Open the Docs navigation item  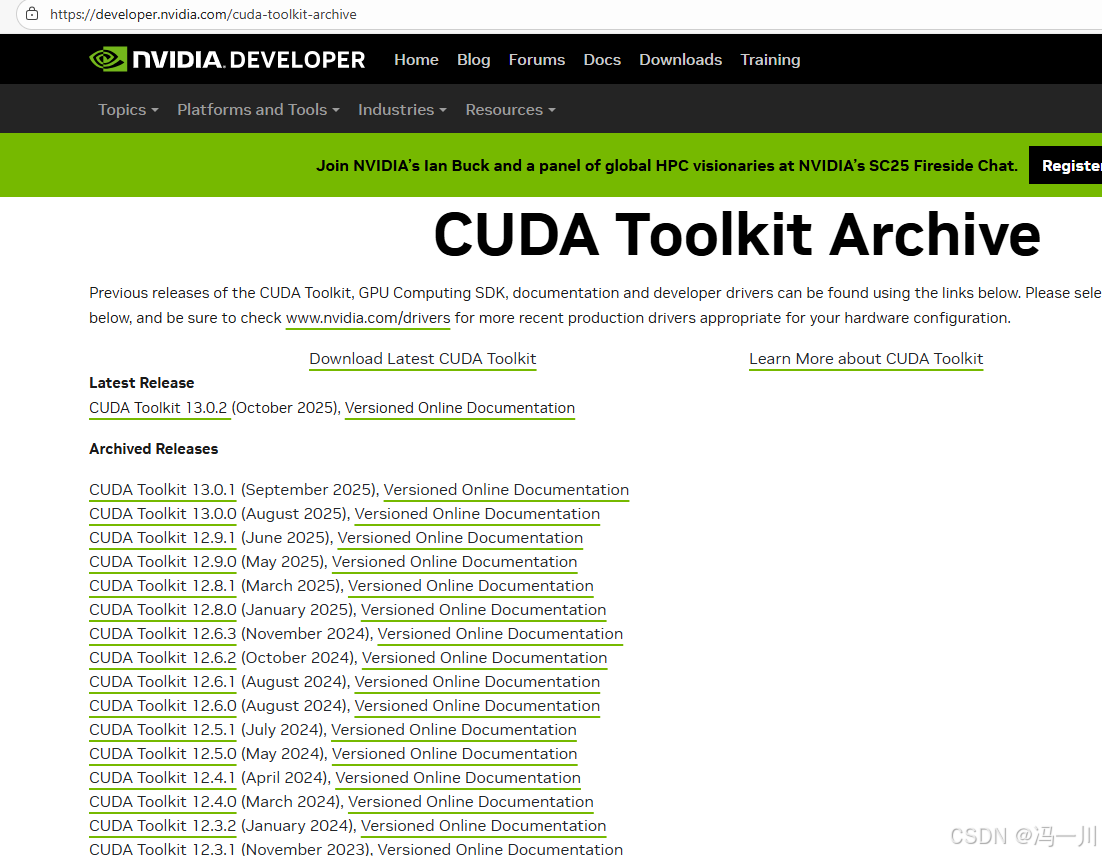602,59
